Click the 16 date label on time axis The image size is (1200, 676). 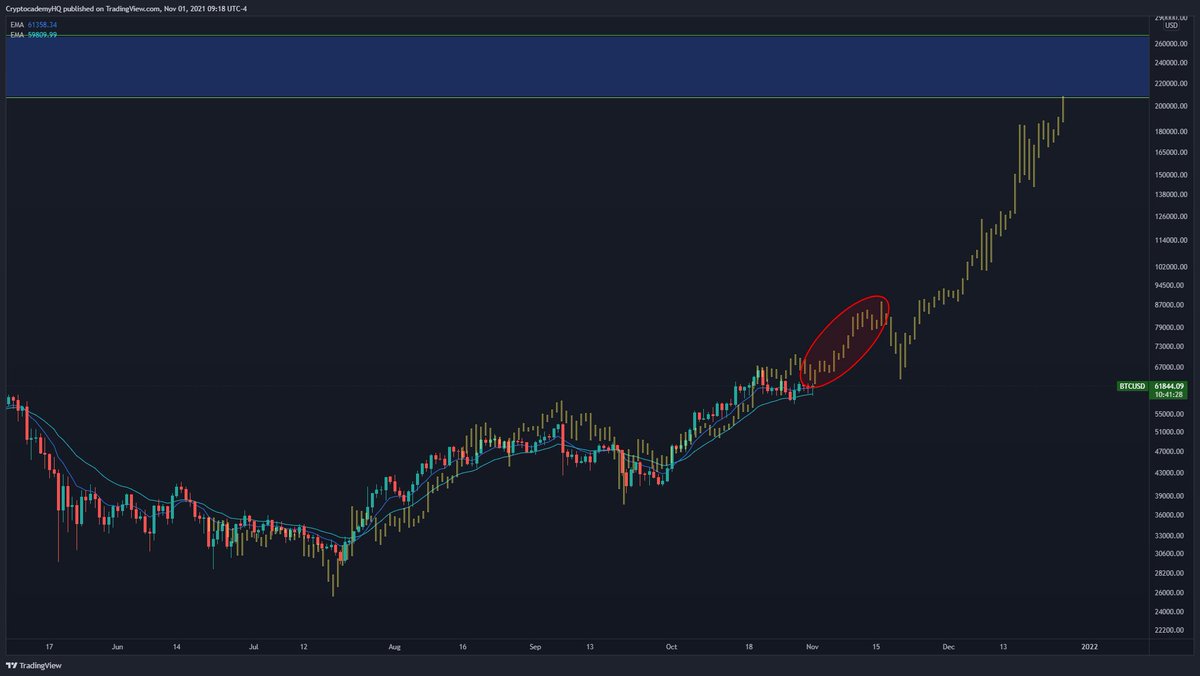[462, 647]
